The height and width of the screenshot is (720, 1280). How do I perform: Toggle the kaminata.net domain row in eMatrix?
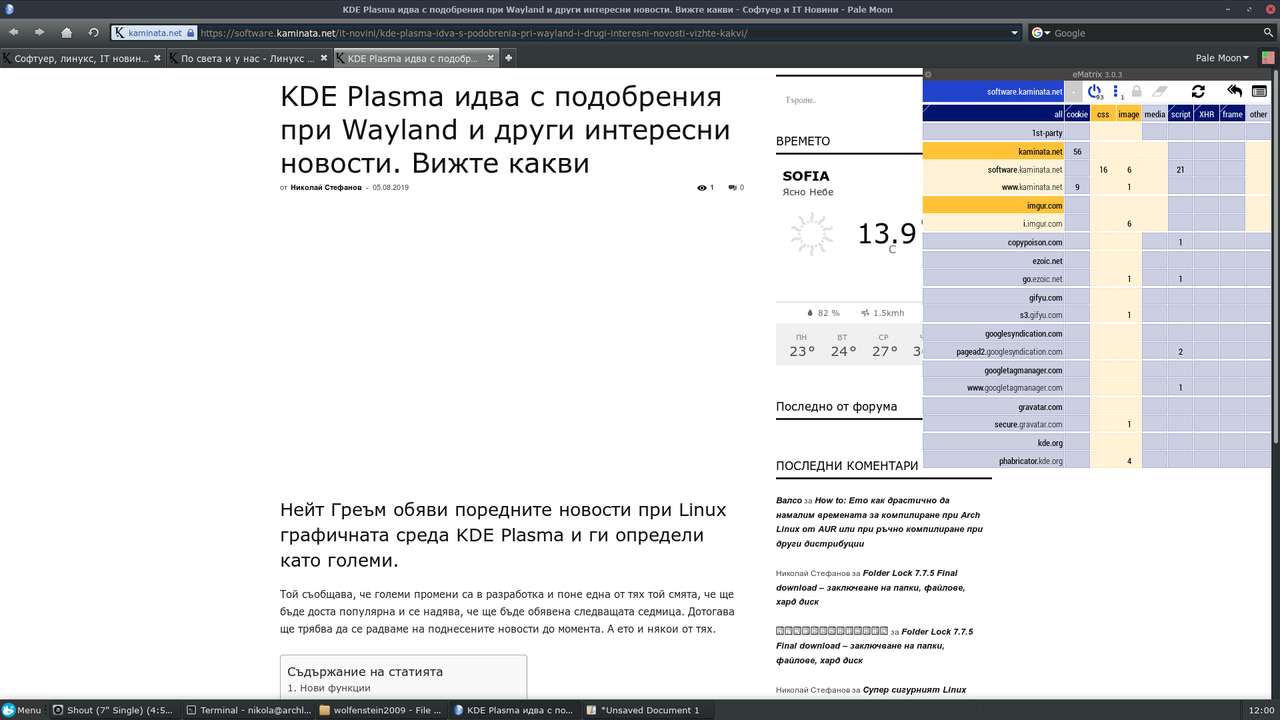point(993,151)
